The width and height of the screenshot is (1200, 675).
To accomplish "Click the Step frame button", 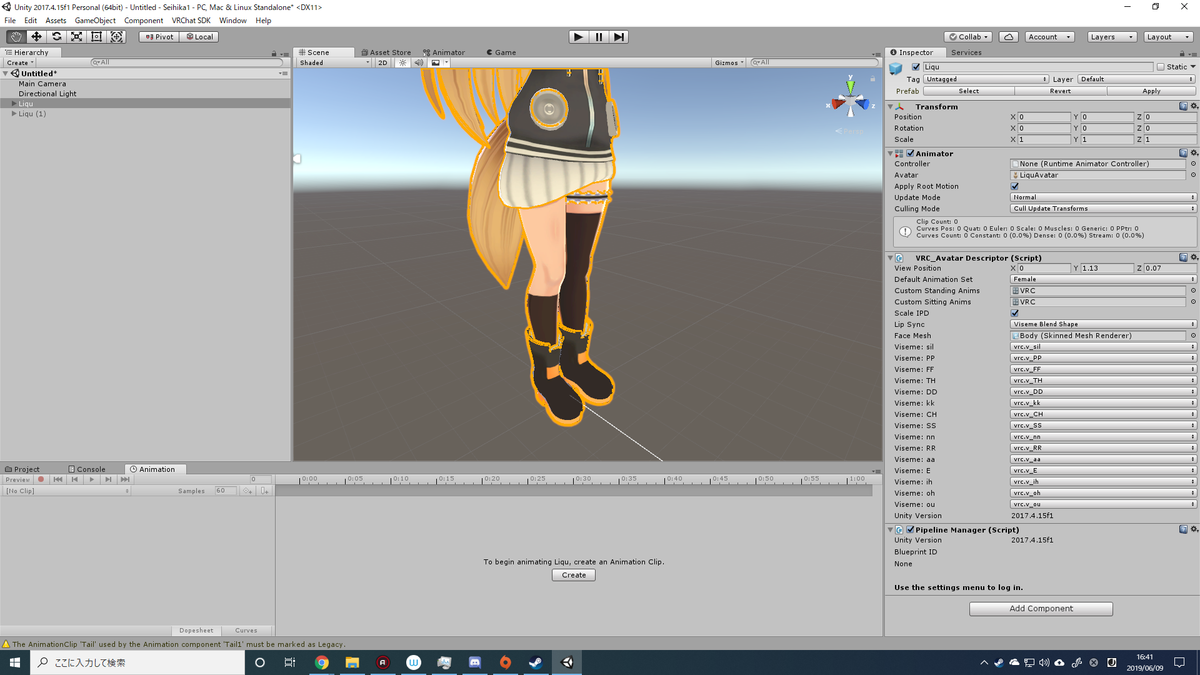I will (x=619, y=37).
